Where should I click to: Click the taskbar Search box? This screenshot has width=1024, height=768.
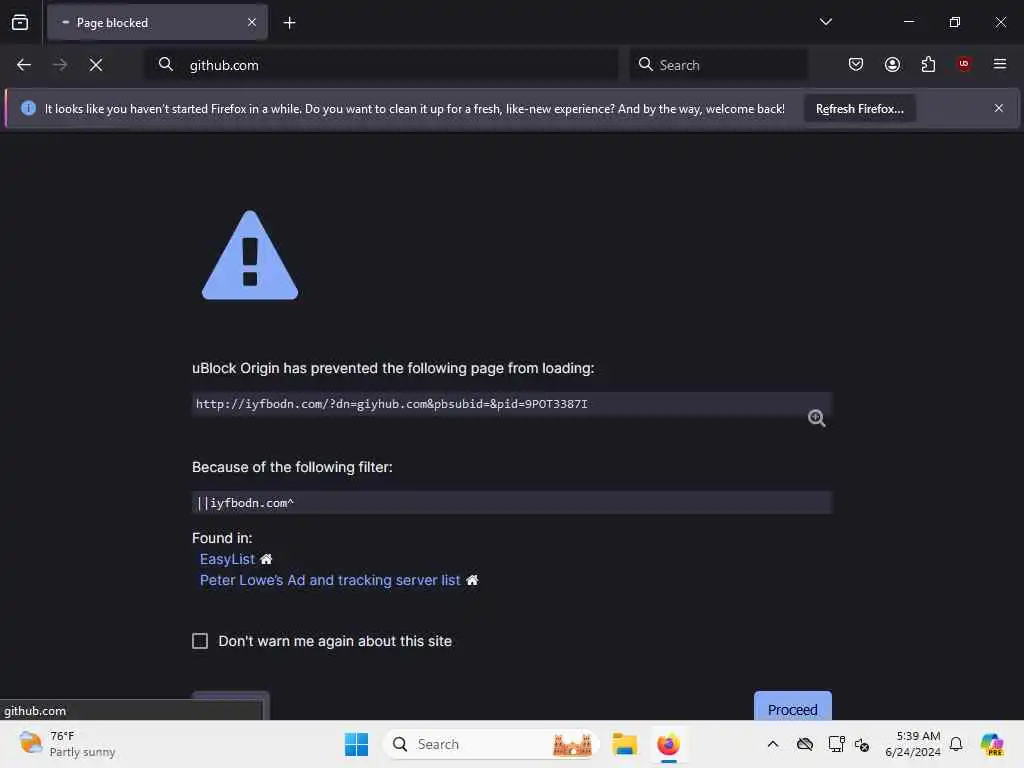pyautogui.click(x=491, y=744)
